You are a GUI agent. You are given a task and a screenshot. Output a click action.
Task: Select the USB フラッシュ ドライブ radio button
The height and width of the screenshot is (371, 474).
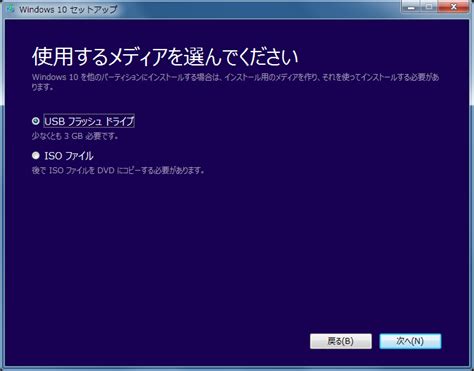(x=36, y=121)
